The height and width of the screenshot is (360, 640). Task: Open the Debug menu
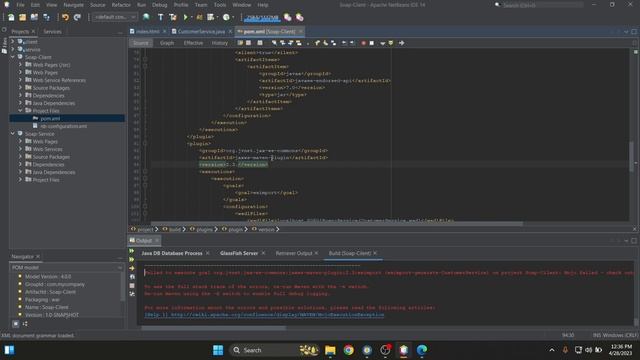pyautogui.click(x=160, y=5)
